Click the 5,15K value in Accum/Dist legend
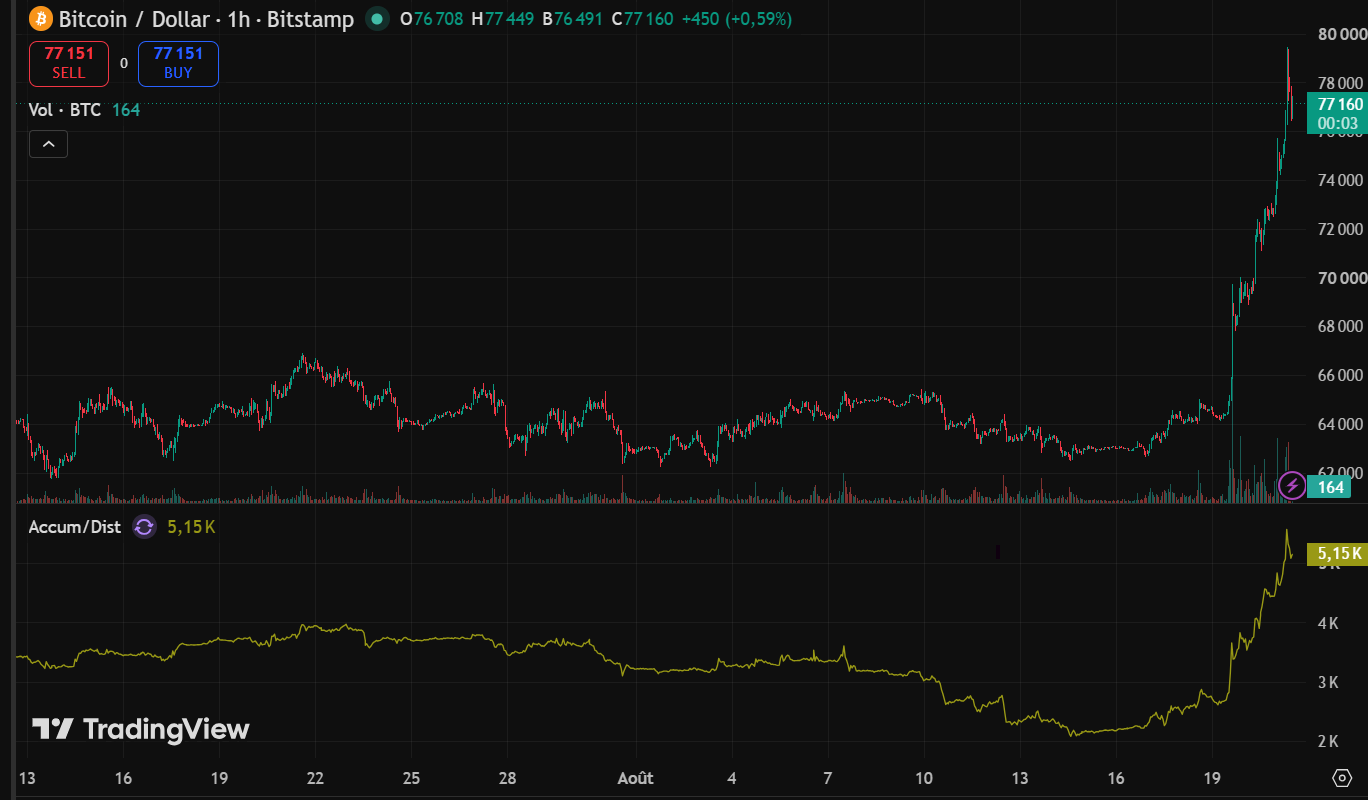 point(190,527)
